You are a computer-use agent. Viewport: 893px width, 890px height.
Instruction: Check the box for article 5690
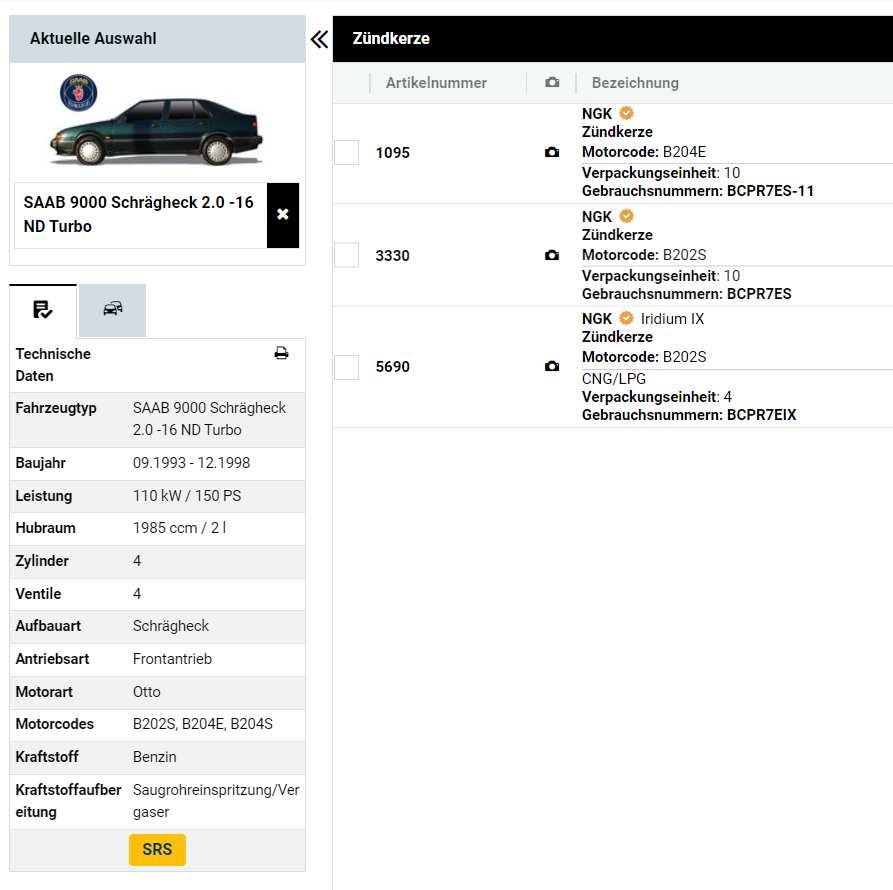click(346, 367)
